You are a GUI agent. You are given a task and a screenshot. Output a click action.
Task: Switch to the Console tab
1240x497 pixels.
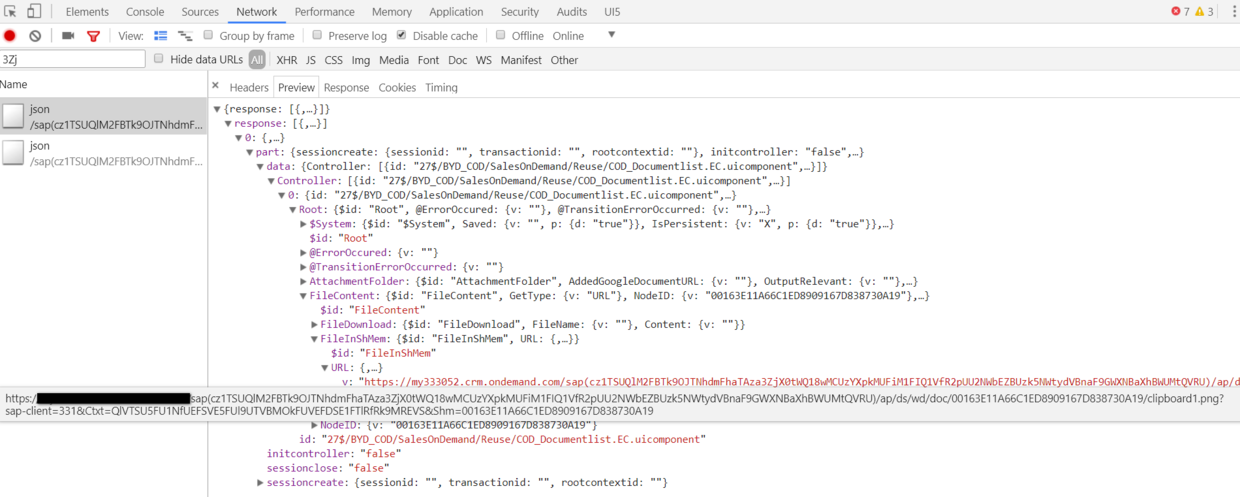click(145, 12)
